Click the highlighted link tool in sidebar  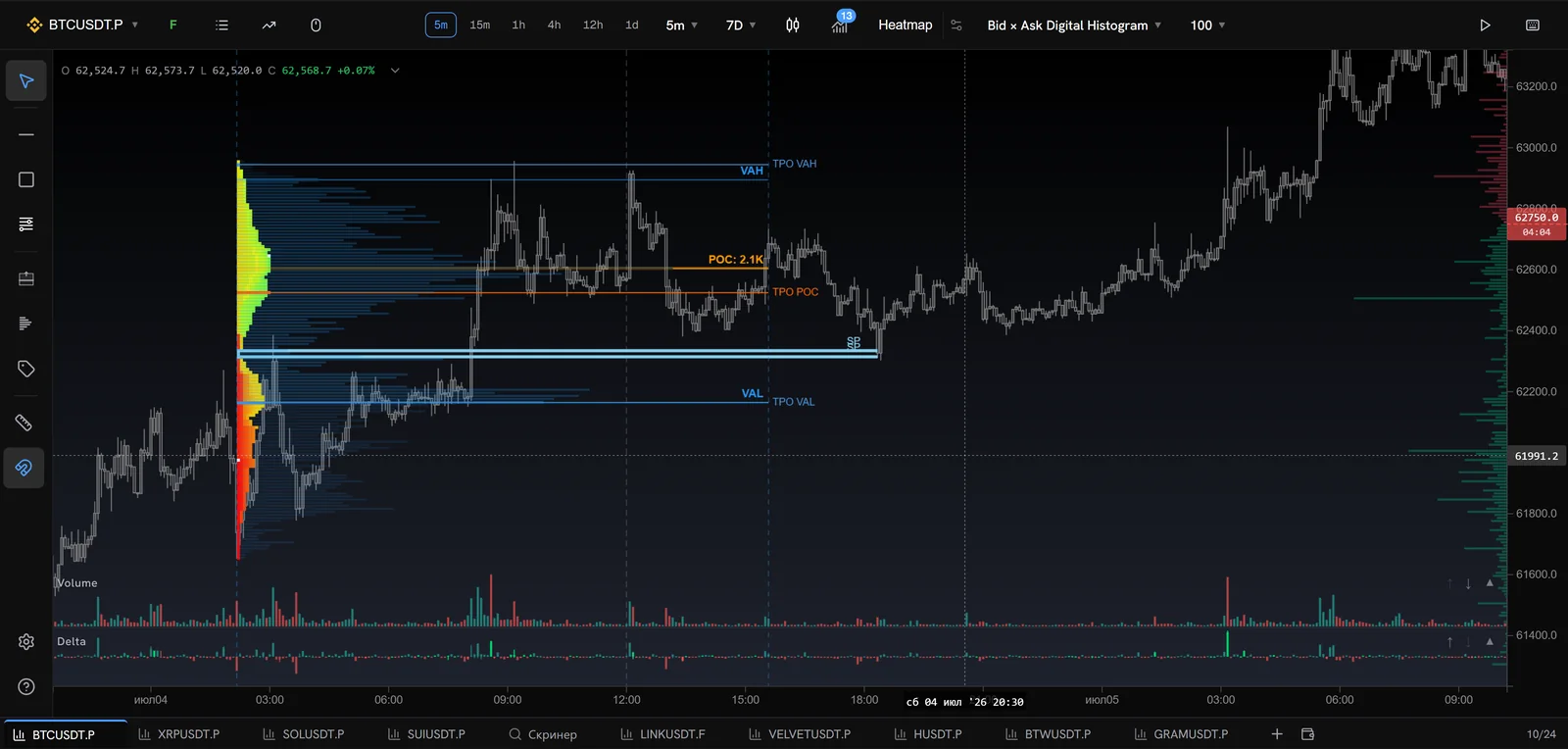[24, 468]
